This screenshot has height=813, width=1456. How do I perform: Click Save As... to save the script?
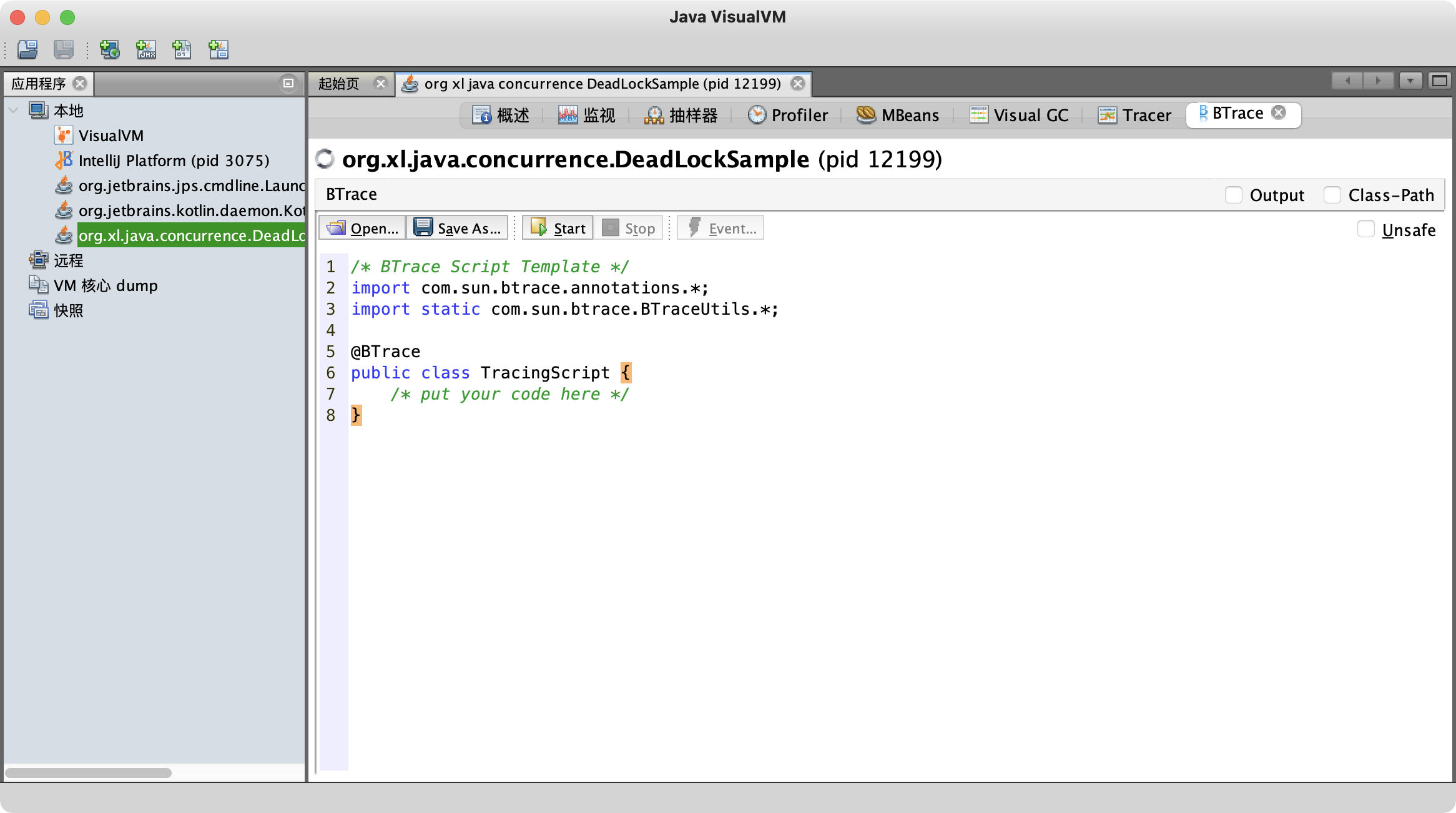[458, 228]
